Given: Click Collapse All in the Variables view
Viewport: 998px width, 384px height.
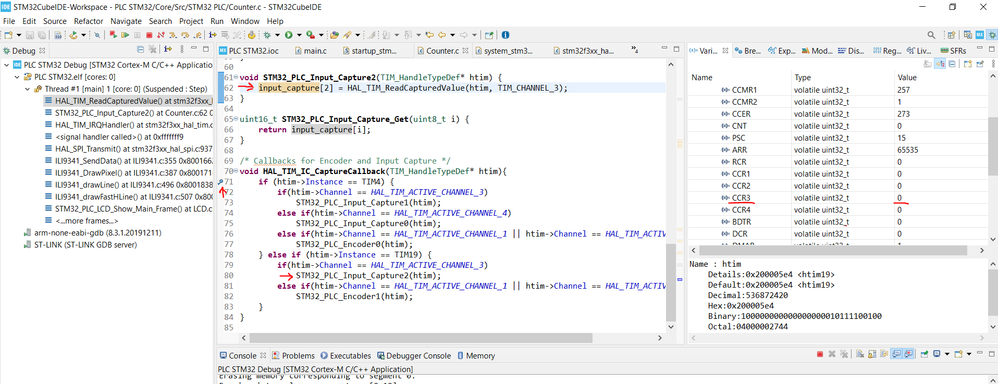Looking at the screenshot, I should coord(952,64).
